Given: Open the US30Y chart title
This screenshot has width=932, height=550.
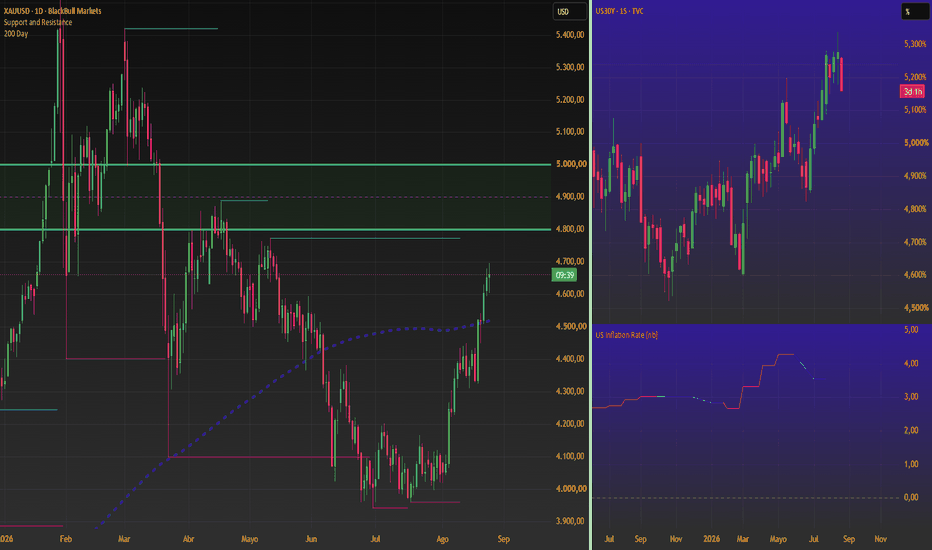Looking at the screenshot, I should 619,11.
